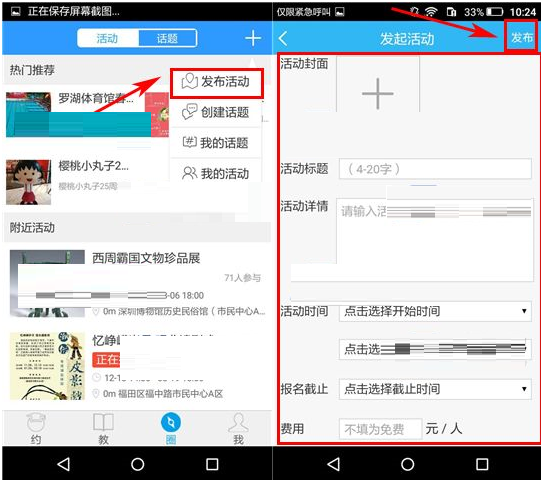Screen dimensions: 541x480
Task: Open 樱桃小丸子 character thumbnail
Action: click(x=29, y=182)
